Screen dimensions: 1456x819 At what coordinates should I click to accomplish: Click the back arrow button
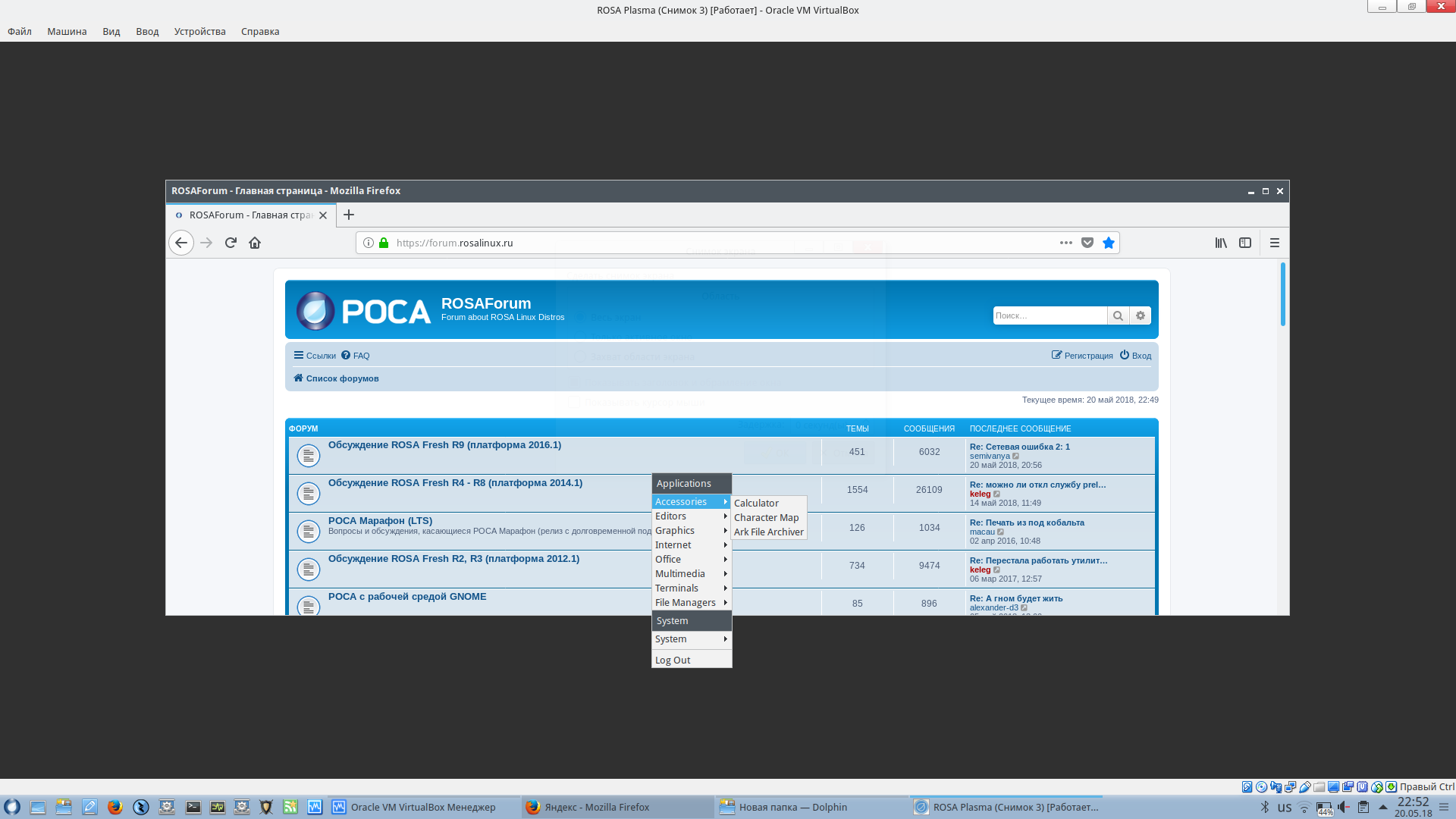point(181,243)
